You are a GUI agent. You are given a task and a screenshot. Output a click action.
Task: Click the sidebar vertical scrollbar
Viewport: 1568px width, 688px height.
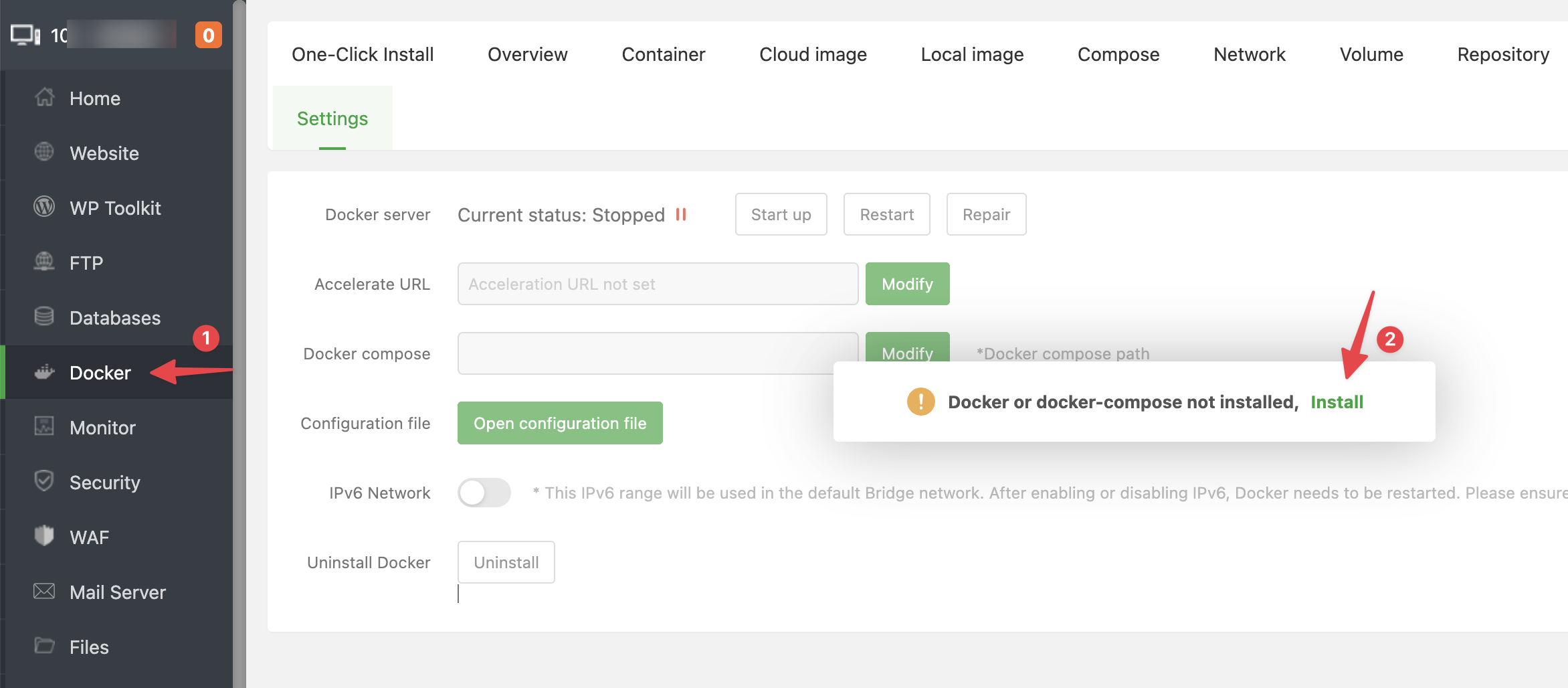239,344
